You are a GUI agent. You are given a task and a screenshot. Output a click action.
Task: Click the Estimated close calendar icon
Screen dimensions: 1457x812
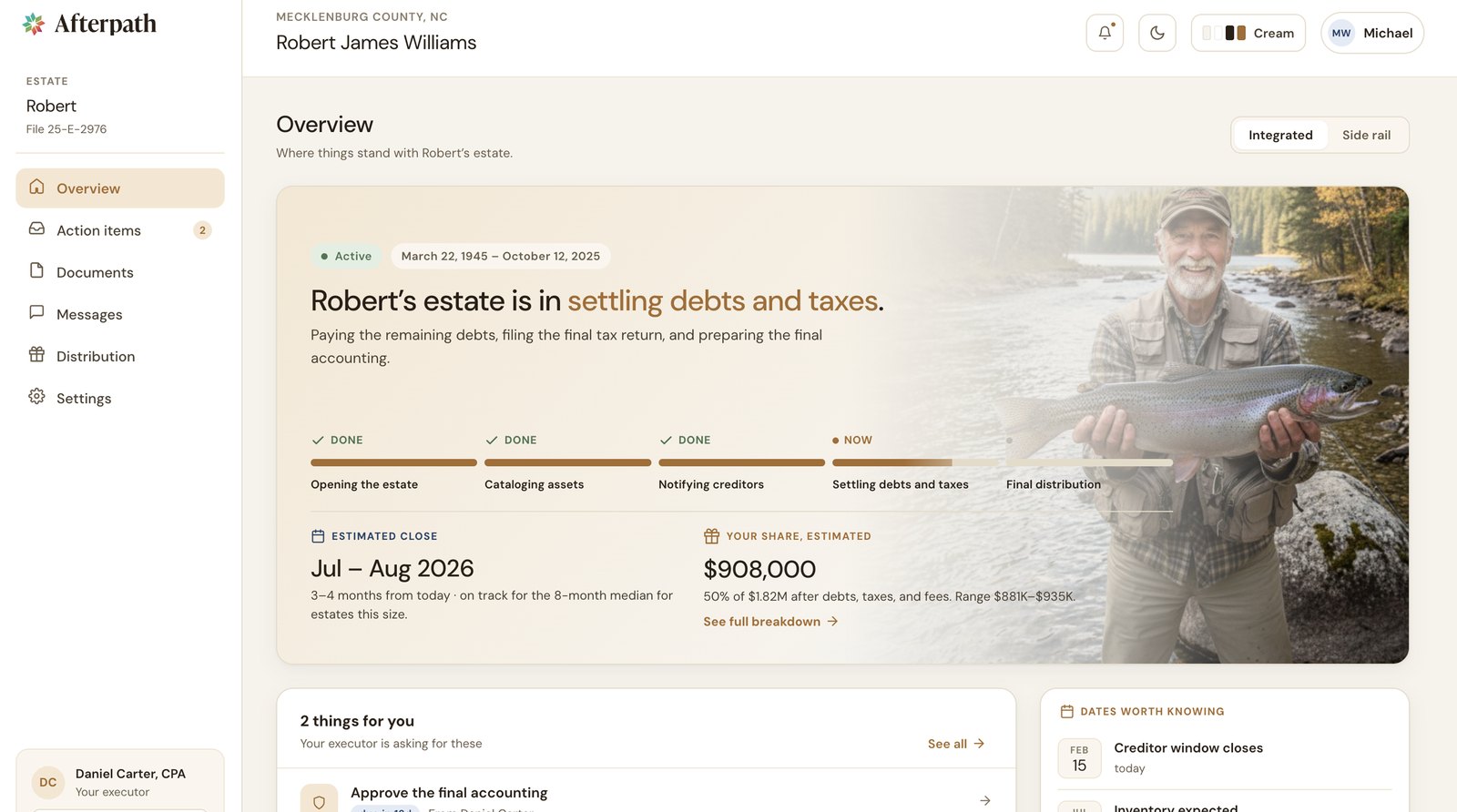pos(318,536)
